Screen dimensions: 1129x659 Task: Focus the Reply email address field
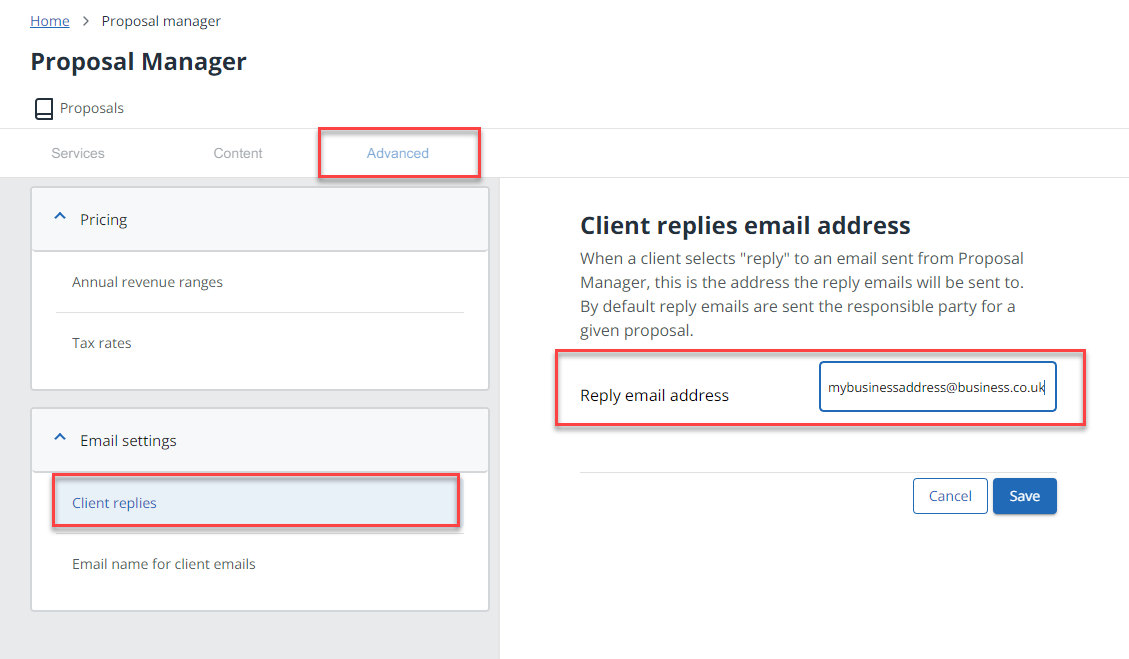[937, 387]
